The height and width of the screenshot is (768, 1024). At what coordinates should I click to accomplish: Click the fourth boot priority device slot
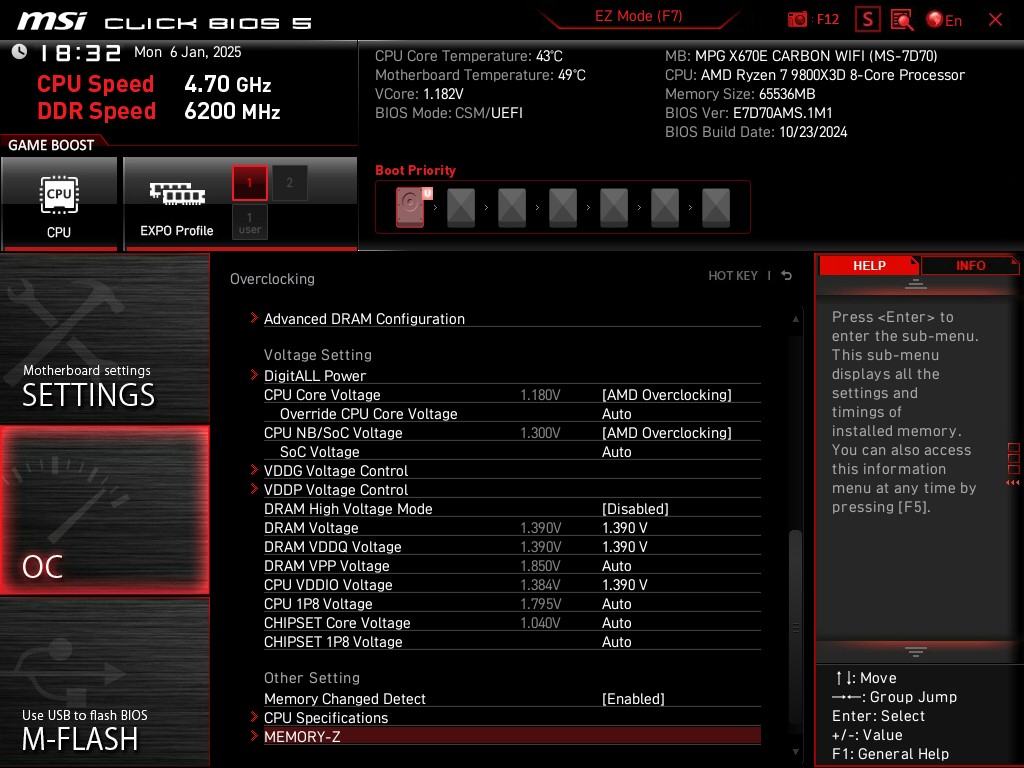[x=563, y=208]
